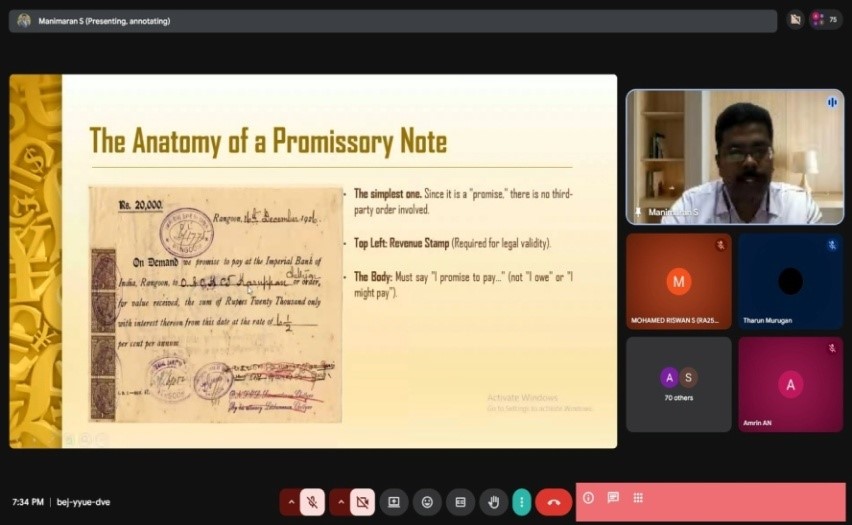The width and height of the screenshot is (852, 525).
Task: Leave the call with red hang-up button
Action: tap(554, 502)
